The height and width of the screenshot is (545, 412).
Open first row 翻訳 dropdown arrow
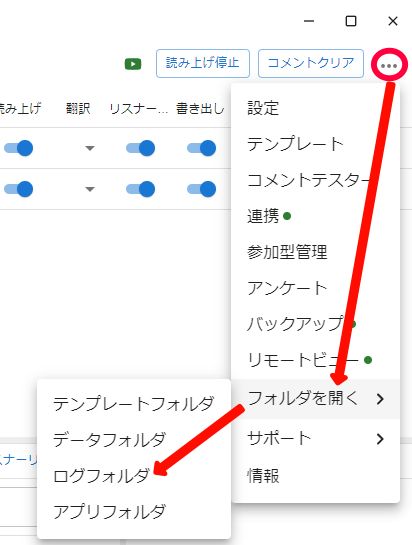(x=90, y=148)
